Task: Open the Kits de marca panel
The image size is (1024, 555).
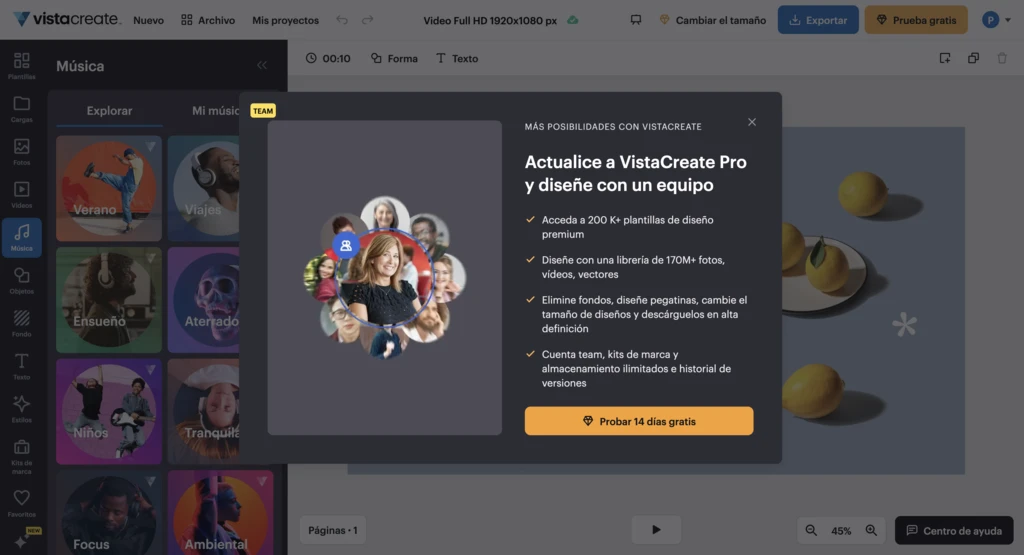Action: [22, 456]
